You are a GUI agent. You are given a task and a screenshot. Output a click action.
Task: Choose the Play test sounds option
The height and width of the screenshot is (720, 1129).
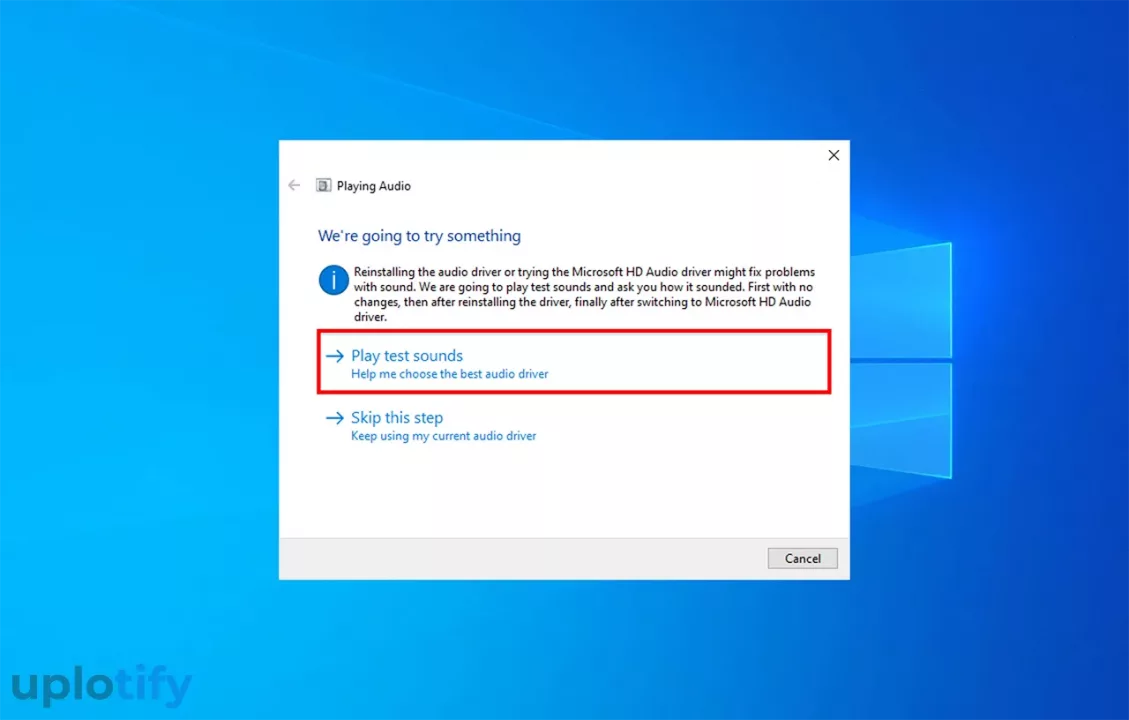click(x=407, y=356)
